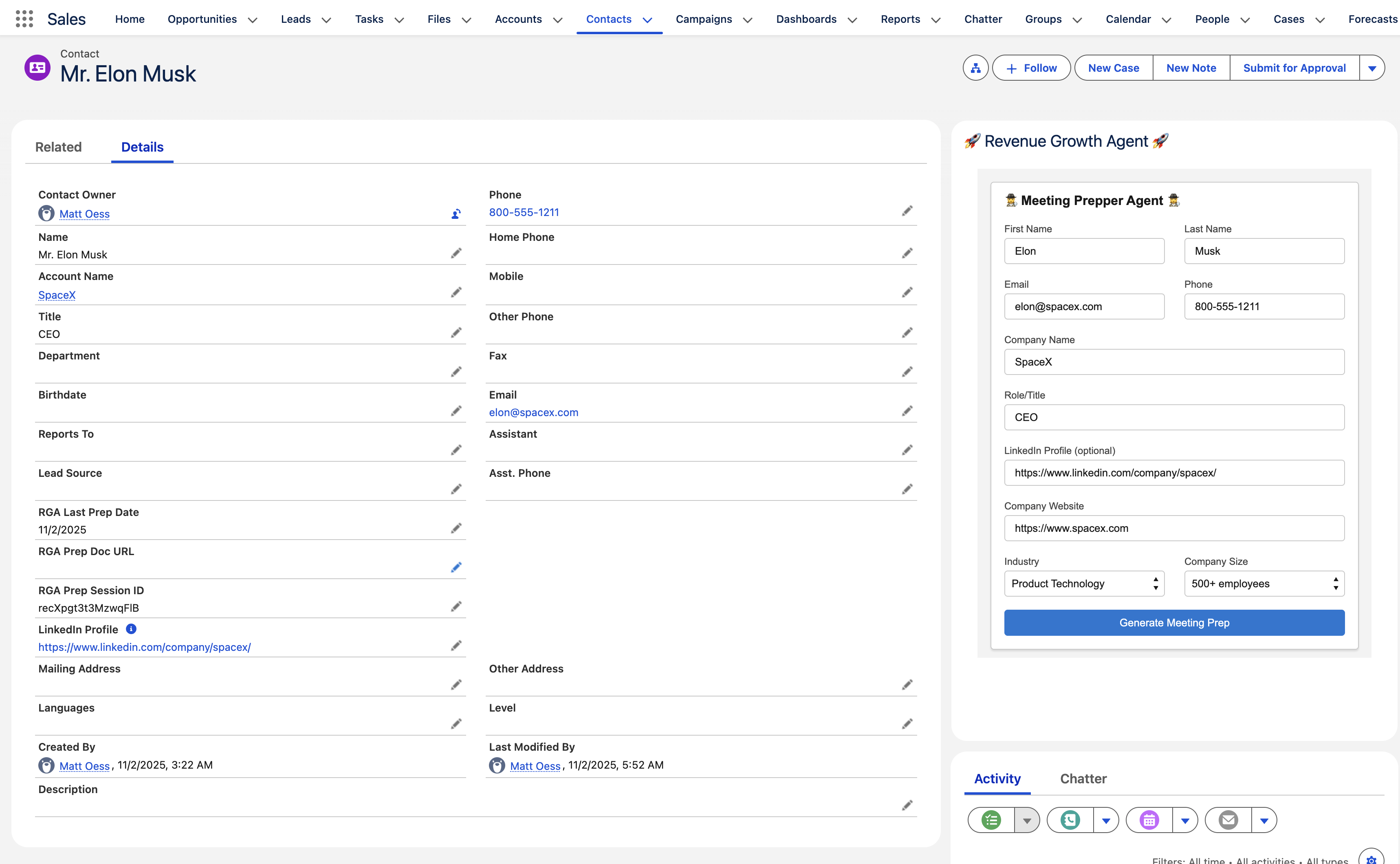
Task: Open the Salesforce App Launcher waffle icon
Action: 24,18
